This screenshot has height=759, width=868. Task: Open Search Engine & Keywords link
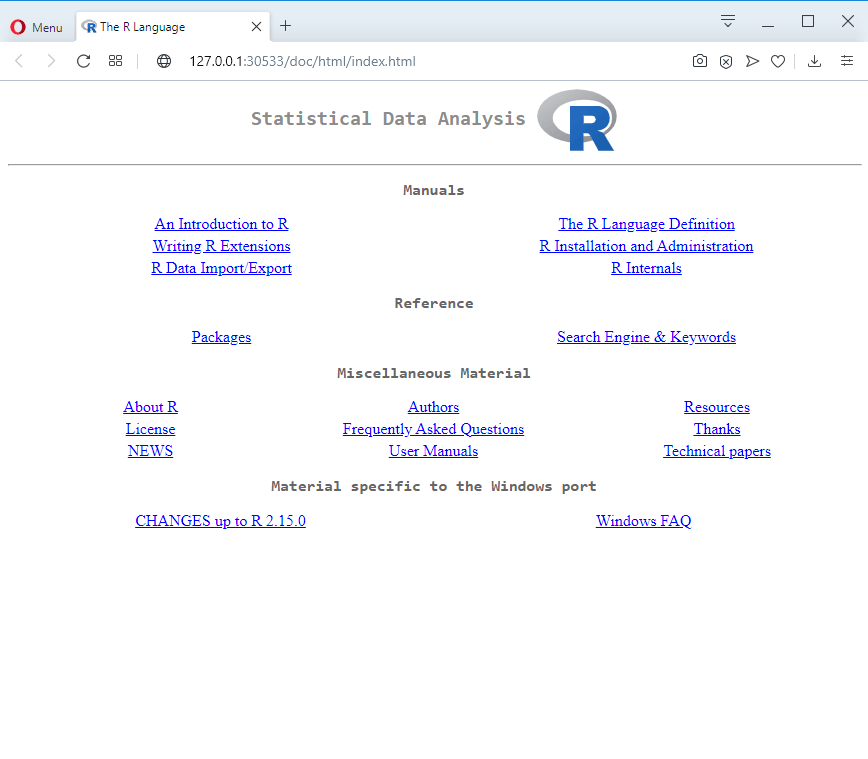tap(646, 337)
